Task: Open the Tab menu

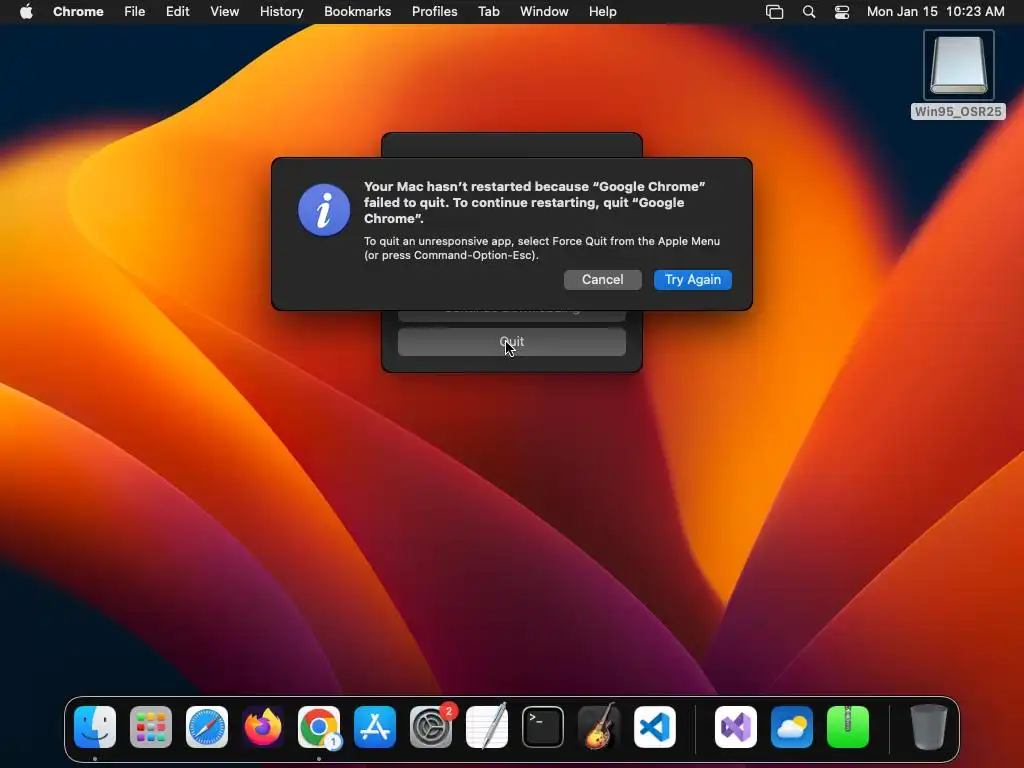Action: coord(488,12)
